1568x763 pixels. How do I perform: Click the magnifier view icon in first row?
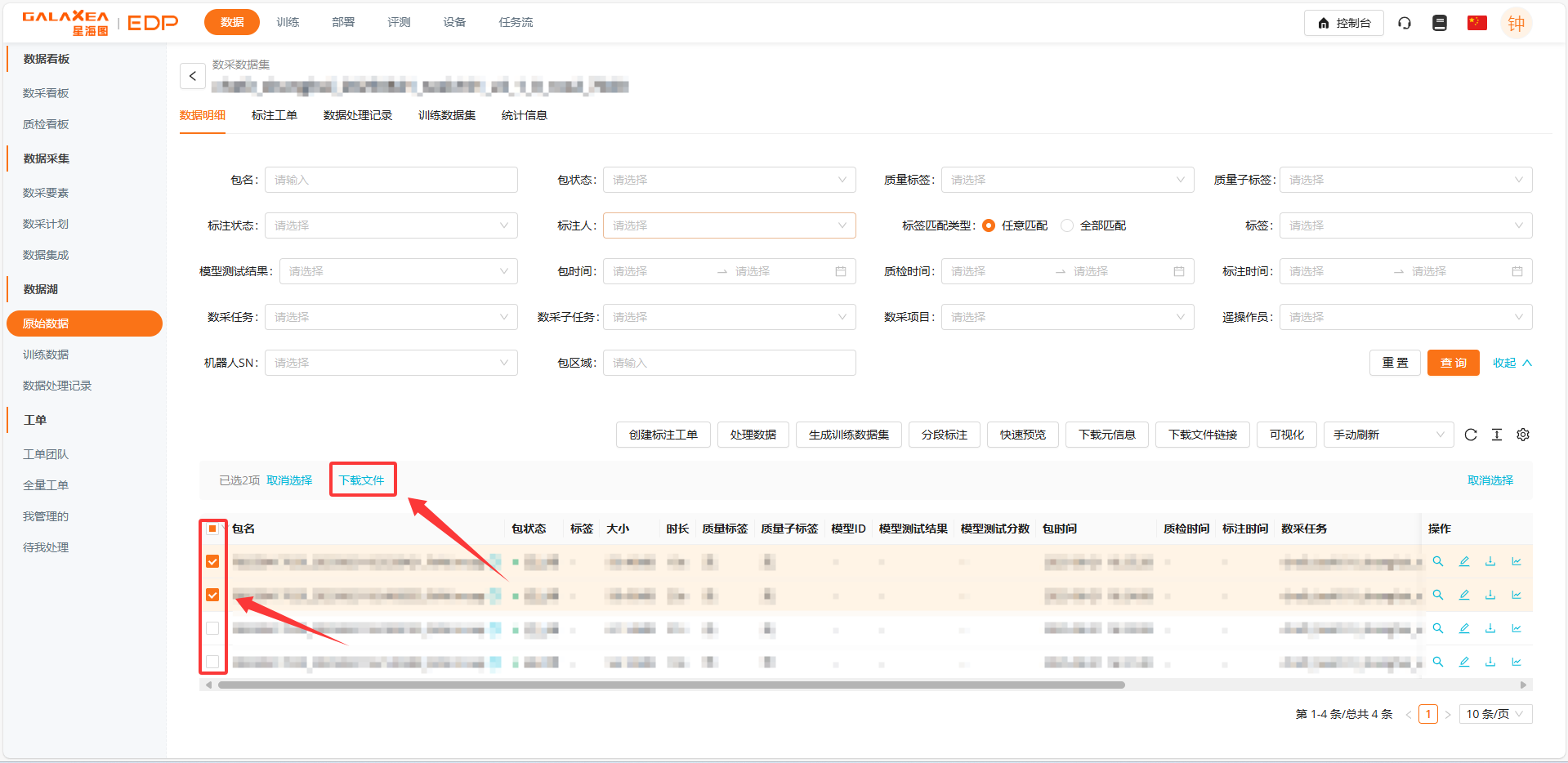click(1438, 561)
